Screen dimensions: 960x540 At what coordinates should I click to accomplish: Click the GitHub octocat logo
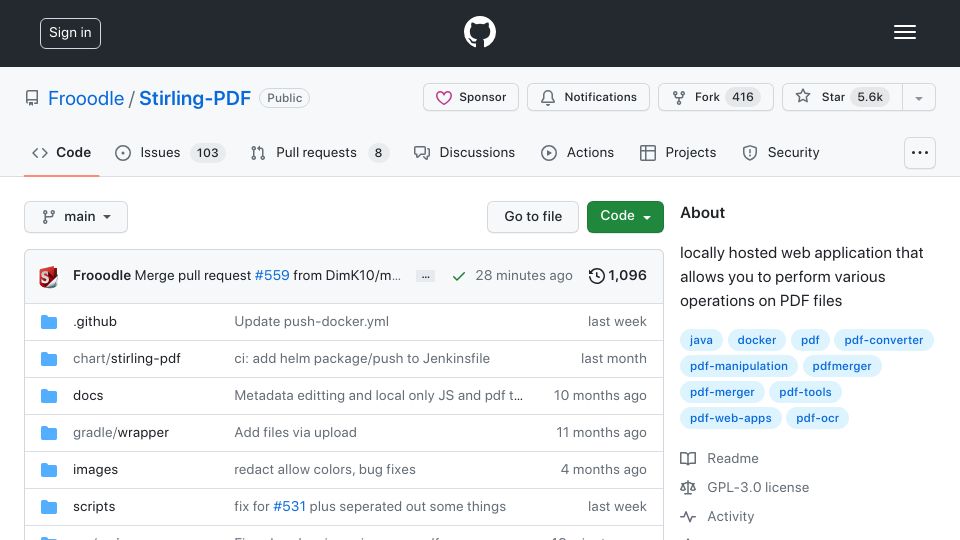click(479, 32)
